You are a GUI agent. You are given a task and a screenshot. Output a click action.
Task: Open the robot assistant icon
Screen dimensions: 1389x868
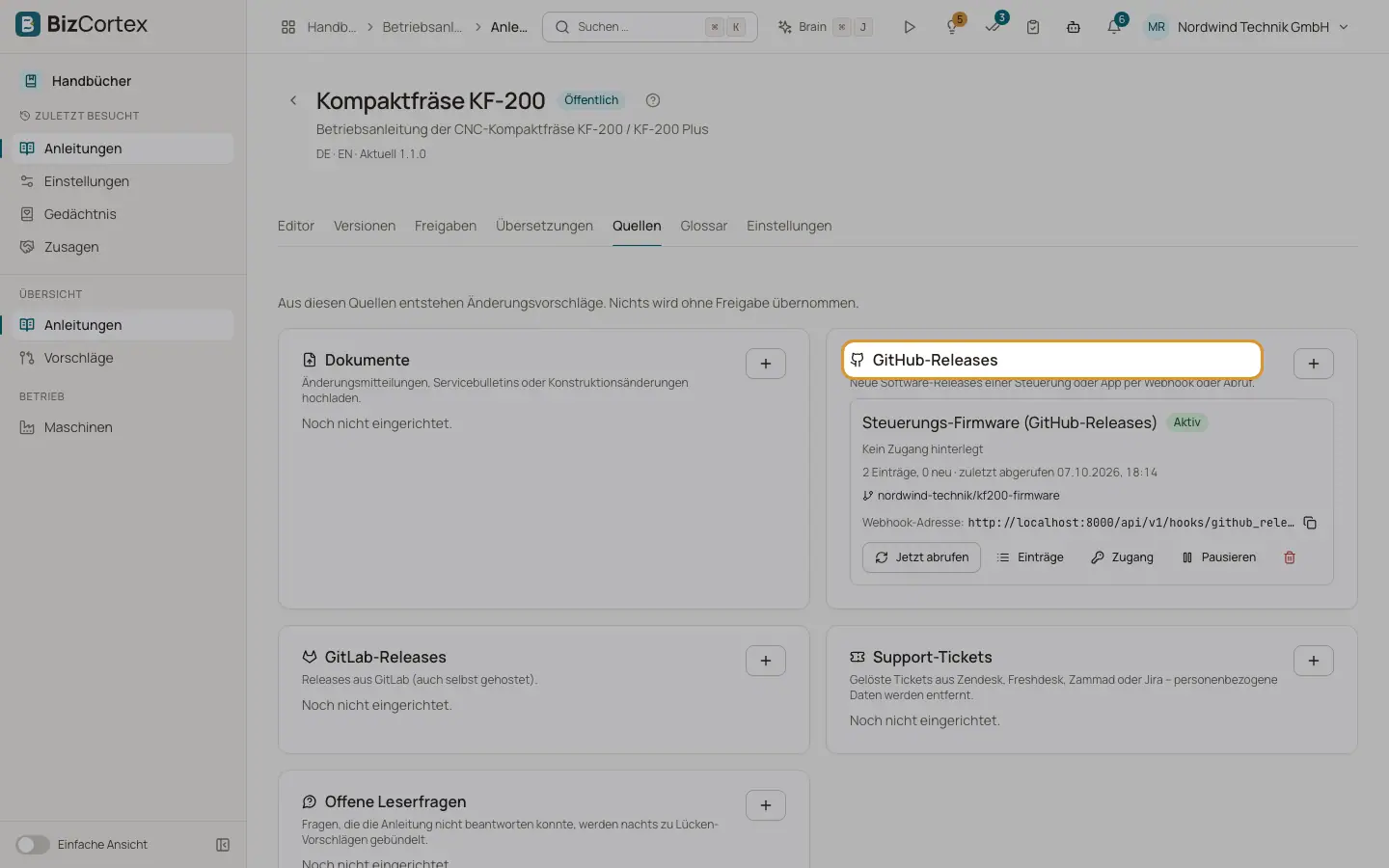tap(1074, 27)
